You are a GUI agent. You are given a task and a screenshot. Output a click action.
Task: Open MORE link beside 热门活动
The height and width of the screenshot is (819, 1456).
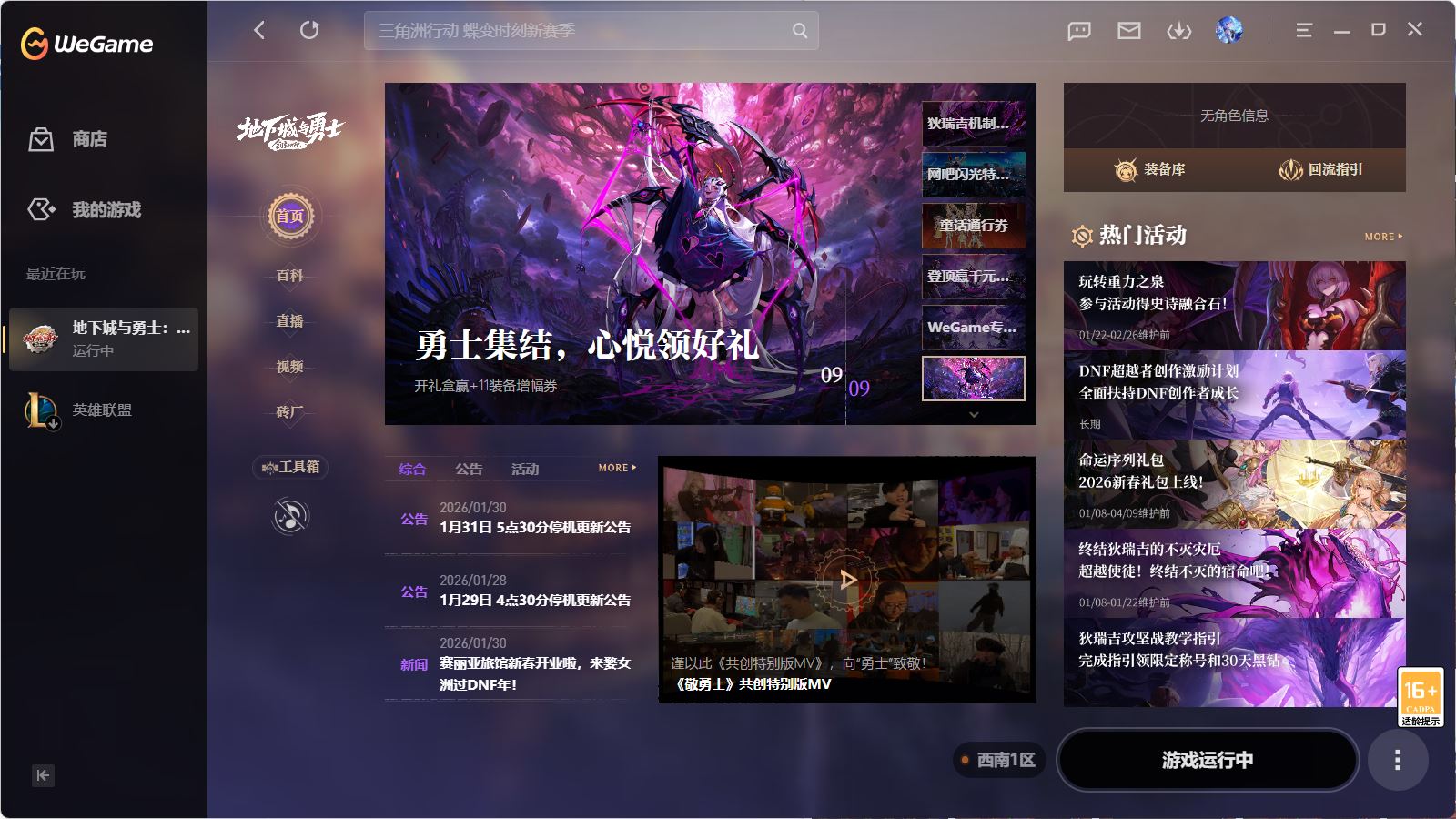click(1382, 237)
